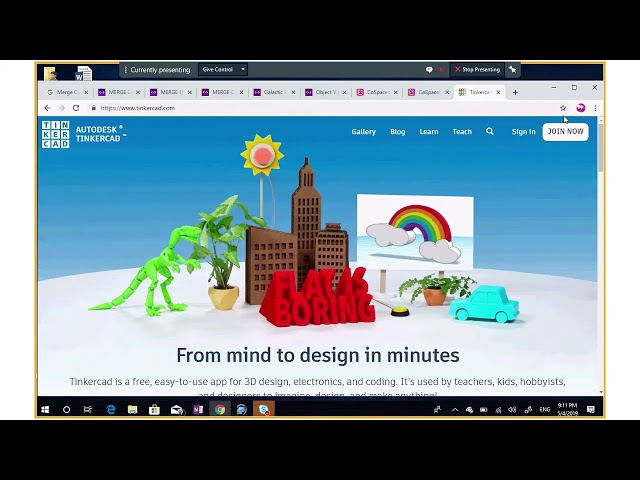Click Stop Presenting
The image size is (640, 480).
pyautogui.click(x=477, y=69)
